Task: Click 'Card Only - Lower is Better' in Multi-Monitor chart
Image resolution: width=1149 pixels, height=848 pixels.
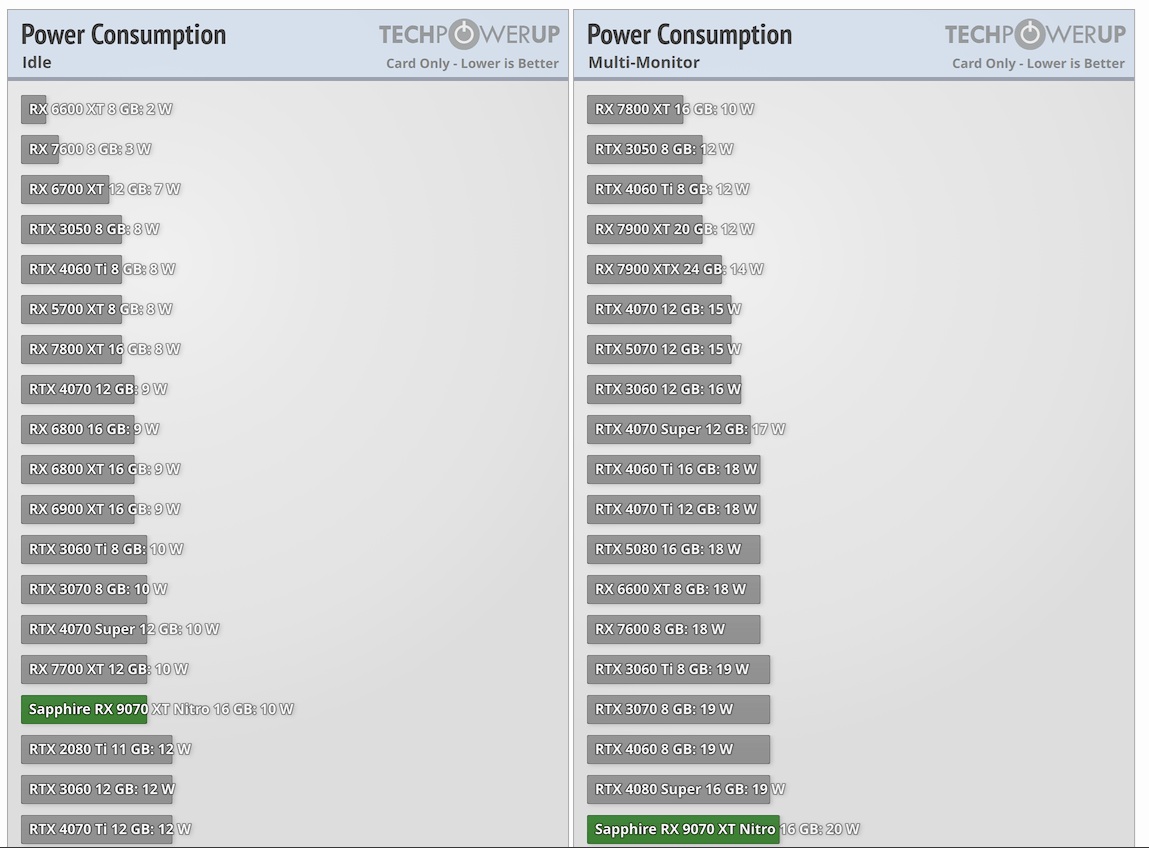Action: (1038, 64)
